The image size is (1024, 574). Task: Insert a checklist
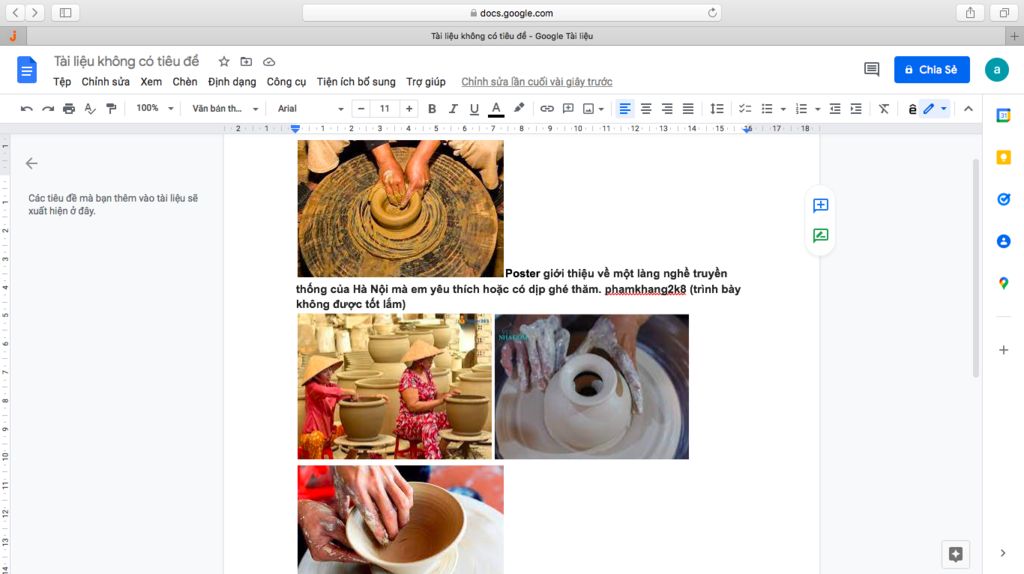[745, 109]
